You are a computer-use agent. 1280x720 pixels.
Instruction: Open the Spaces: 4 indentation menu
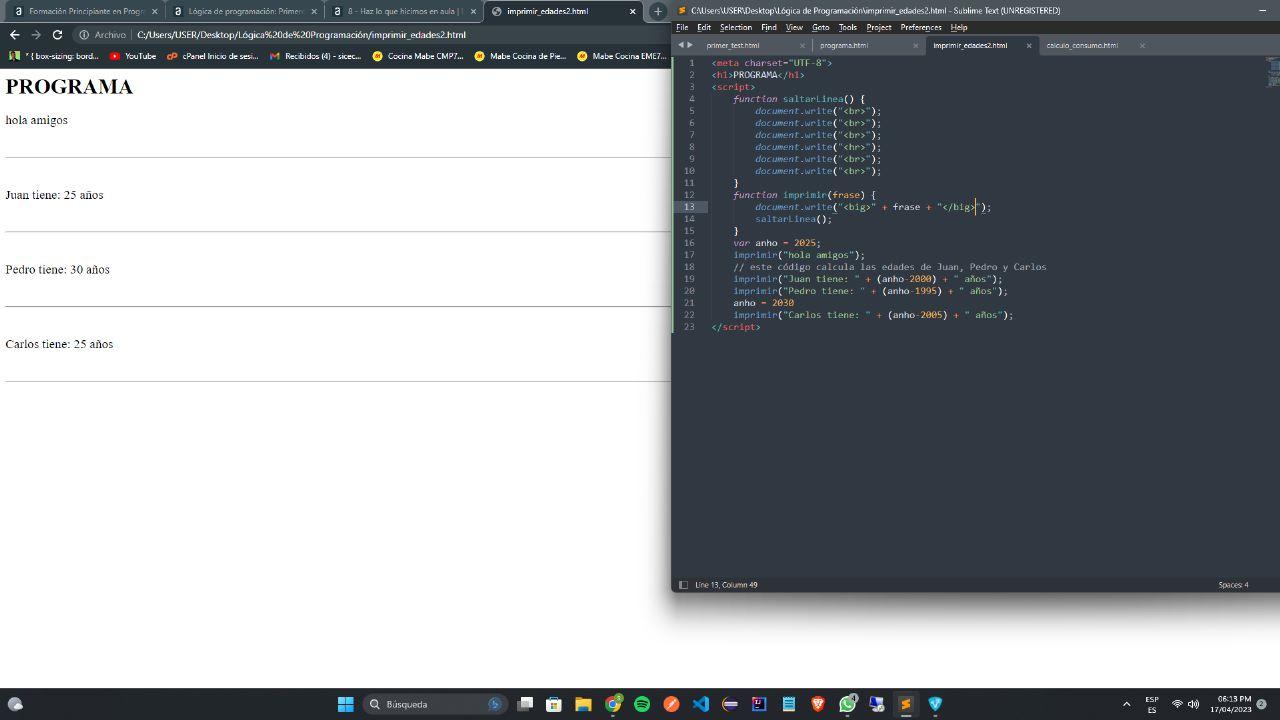tap(1233, 585)
